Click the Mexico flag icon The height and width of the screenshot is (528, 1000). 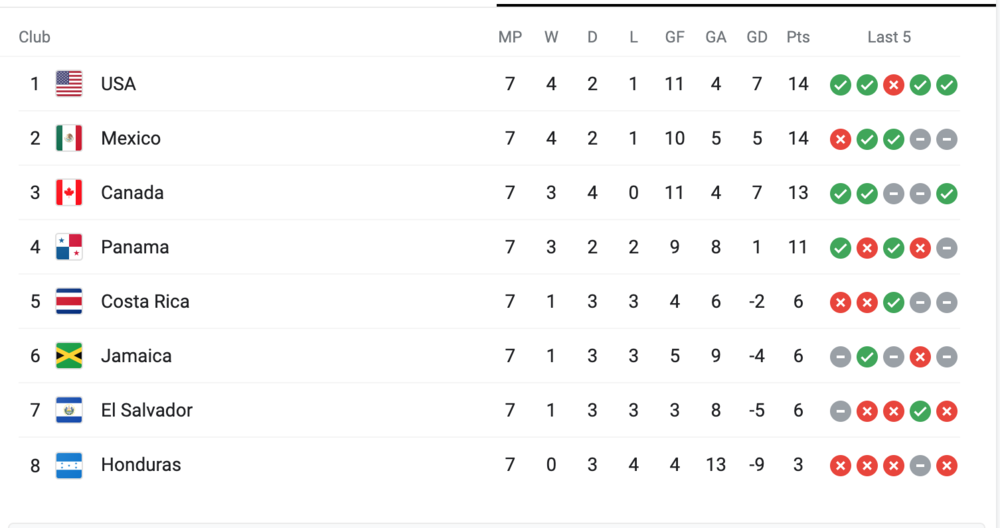coord(69,138)
